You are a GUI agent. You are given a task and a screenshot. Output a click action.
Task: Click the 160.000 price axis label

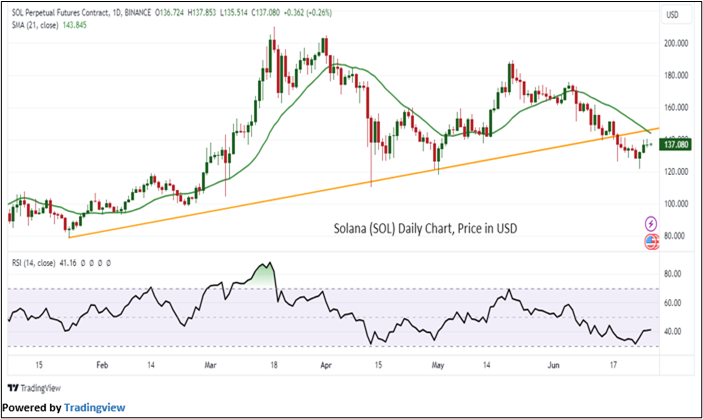point(676,108)
